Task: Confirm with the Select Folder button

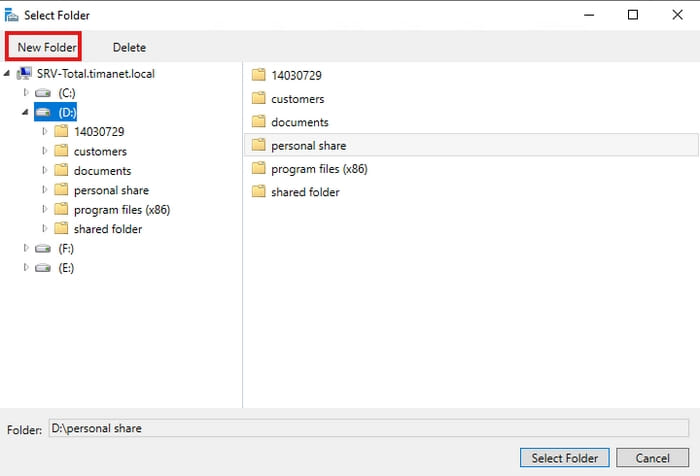Action: [564, 458]
